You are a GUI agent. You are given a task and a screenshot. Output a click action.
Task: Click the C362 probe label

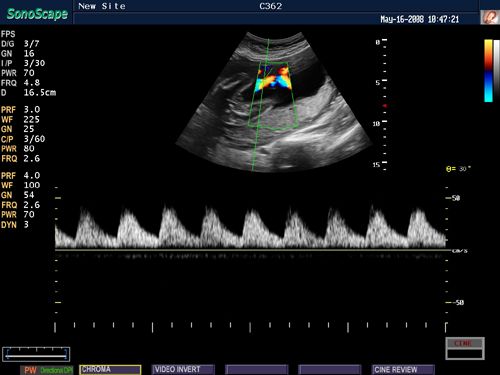(x=271, y=6)
